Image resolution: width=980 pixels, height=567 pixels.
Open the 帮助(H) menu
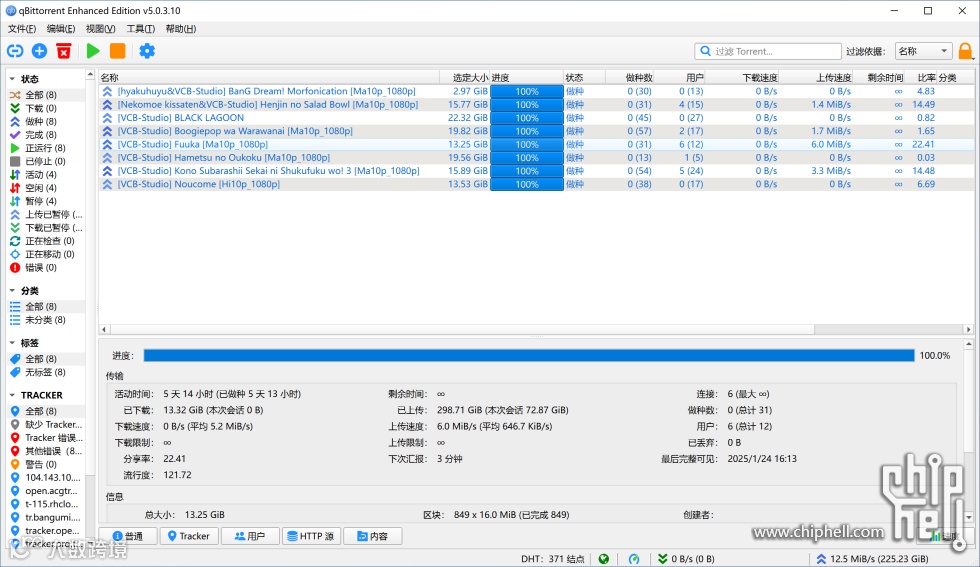coord(181,29)
